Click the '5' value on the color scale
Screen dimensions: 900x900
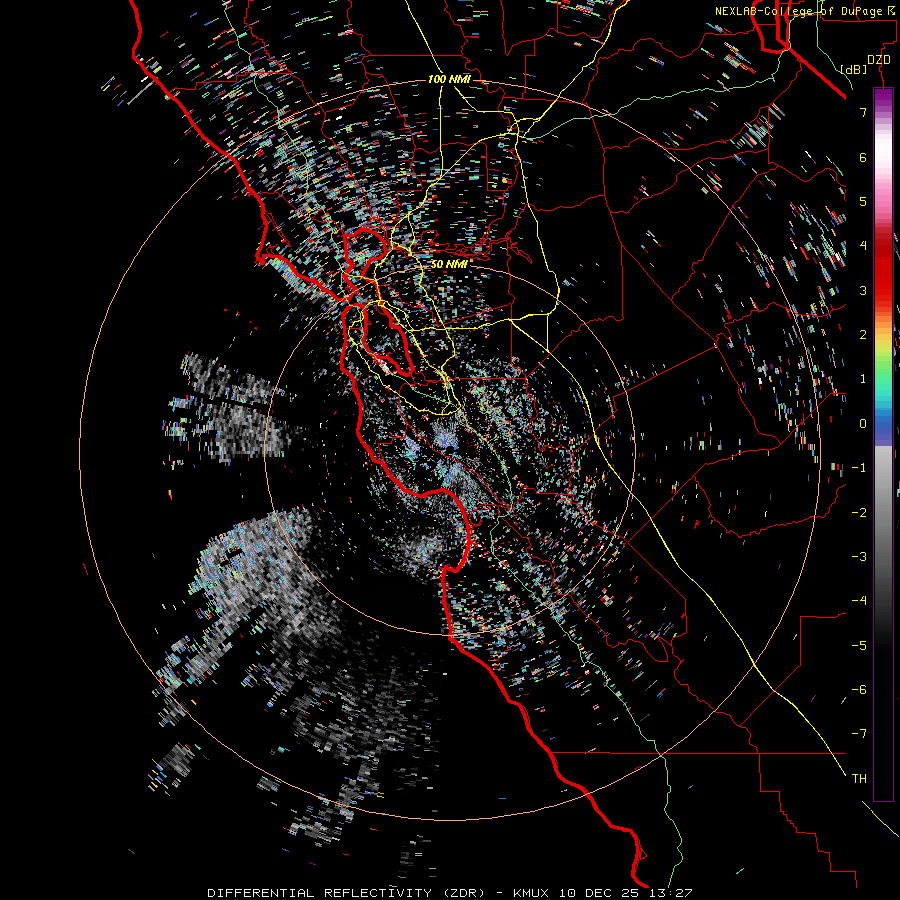(863, 201)
